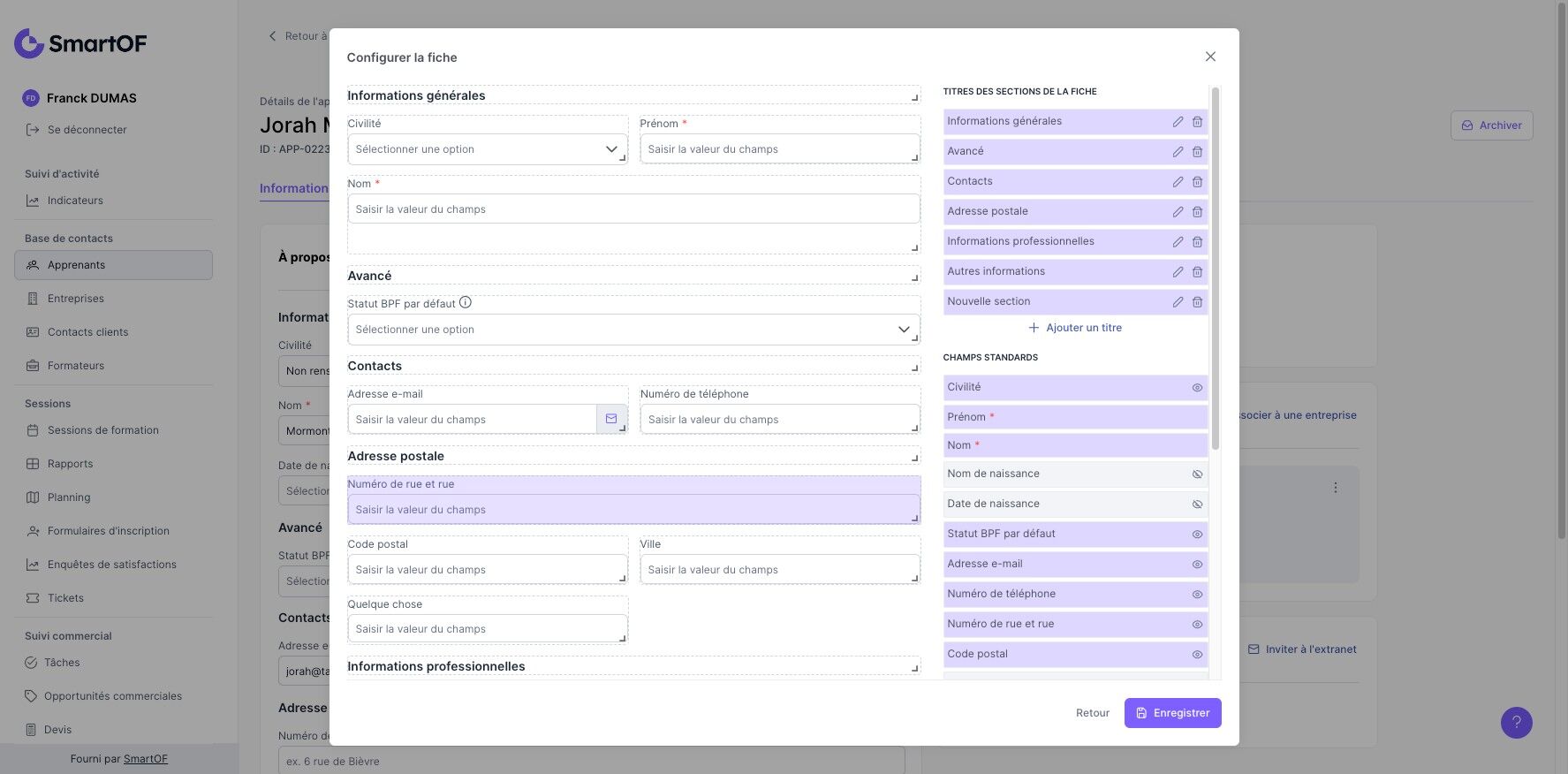
Task: Delete the Adresse postale section title
Action: coord(1197,212)
